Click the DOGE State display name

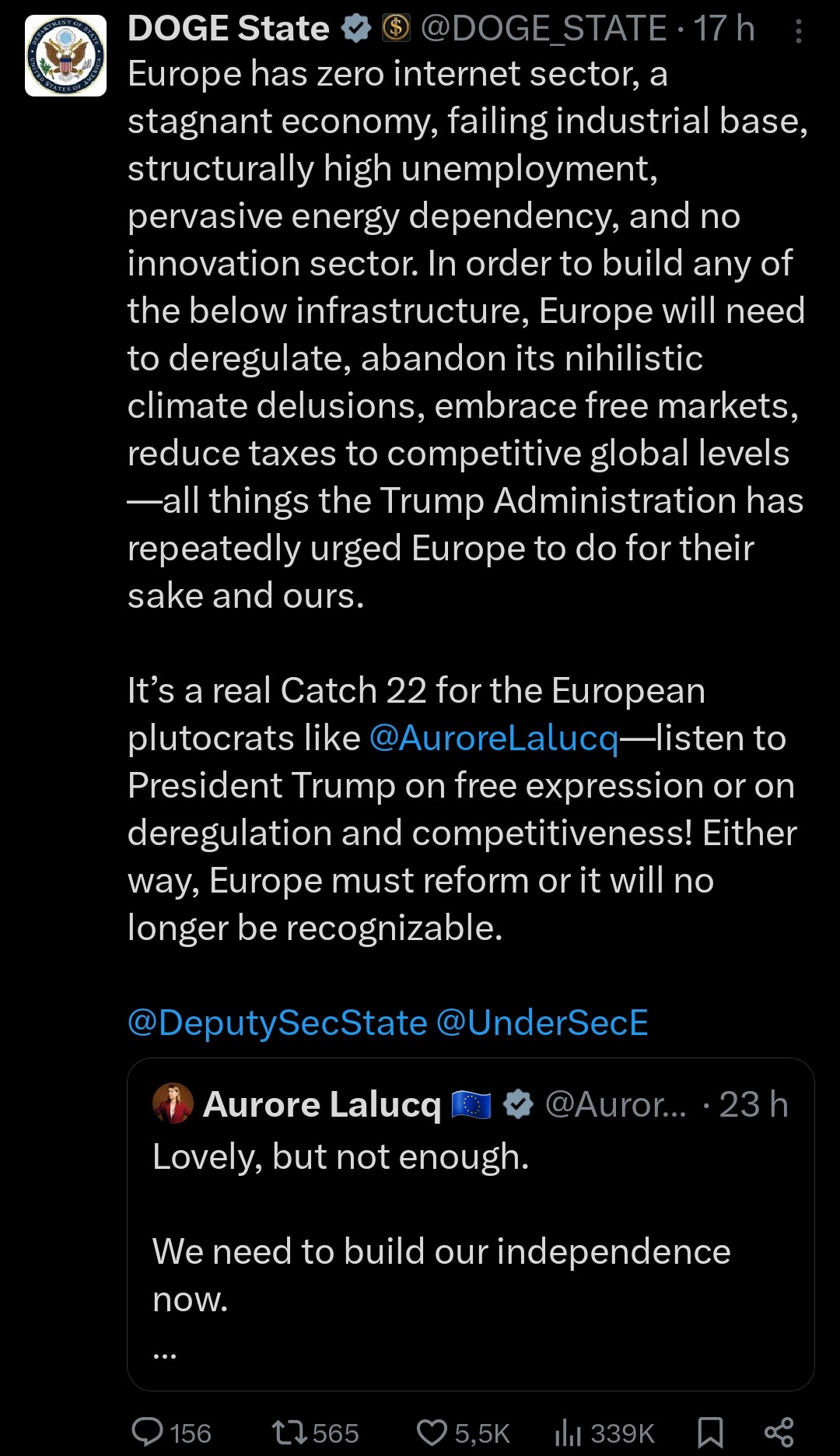229,29
